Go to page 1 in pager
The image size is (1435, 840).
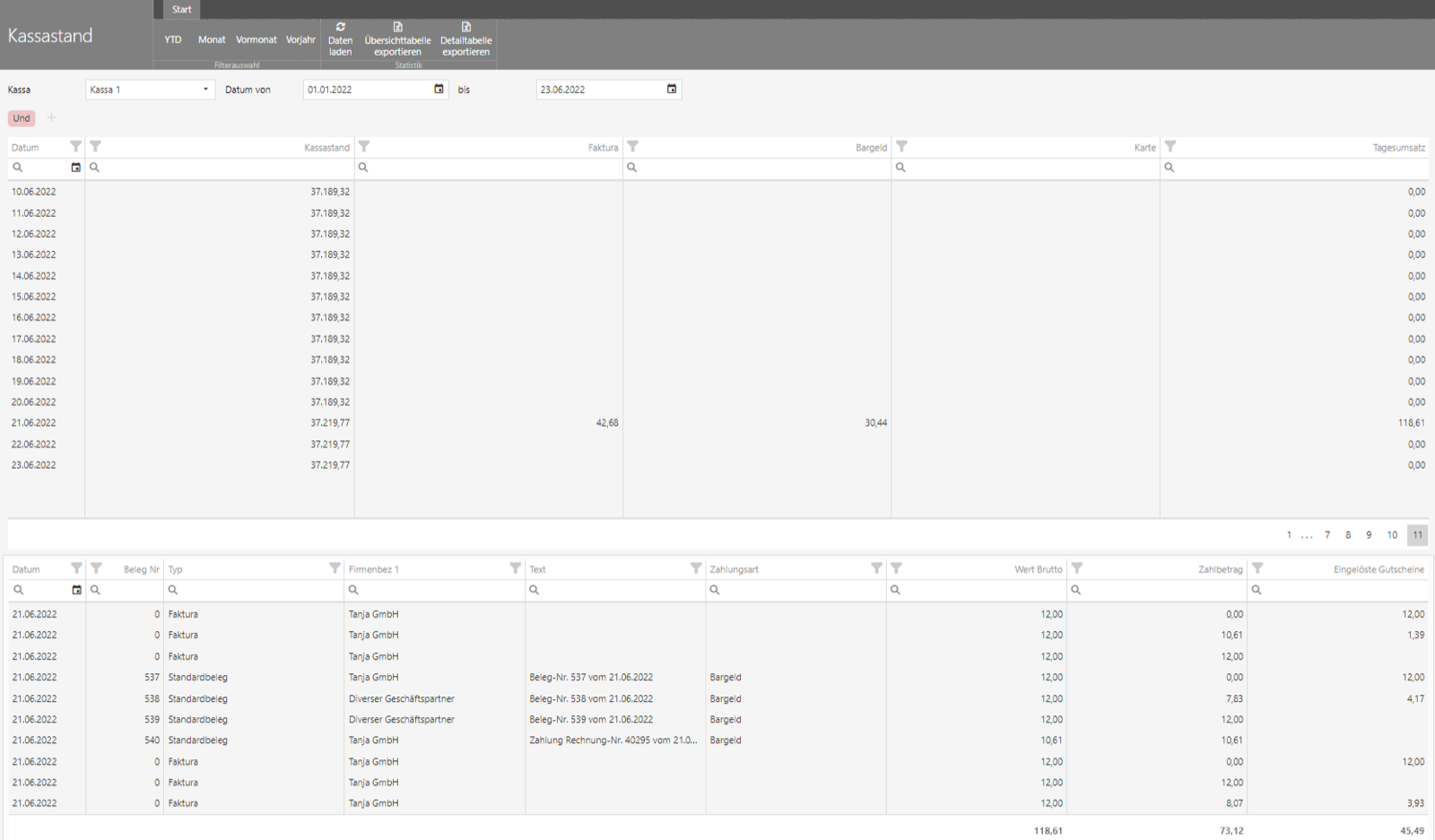click(x=1289, y=535)
